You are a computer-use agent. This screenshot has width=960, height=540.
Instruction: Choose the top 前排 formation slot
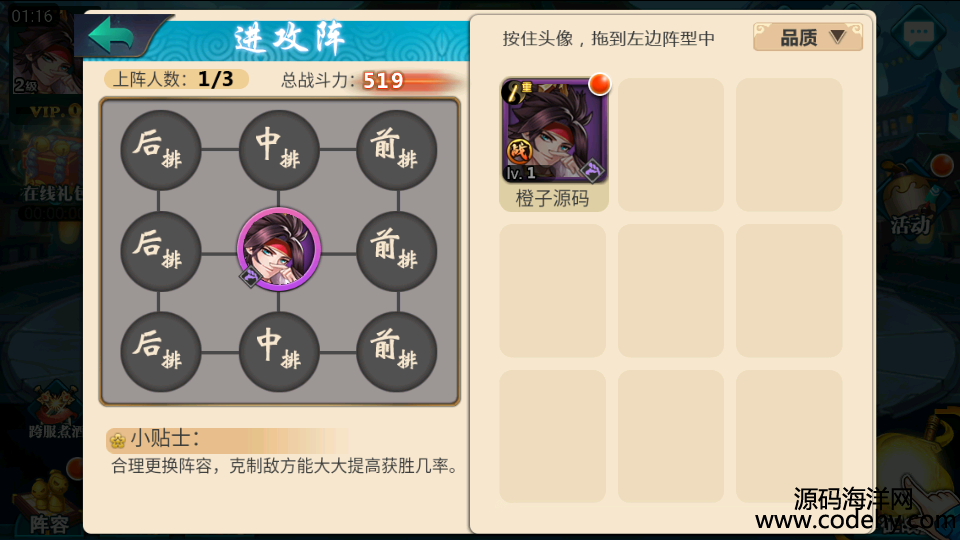(396, 150)
